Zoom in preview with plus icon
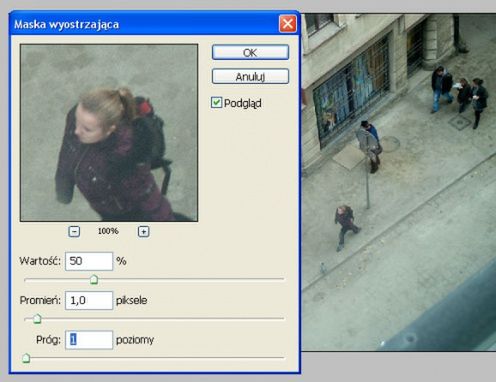Screen dimensions: 496x382 pyautogui.click(x=143, y=231)
